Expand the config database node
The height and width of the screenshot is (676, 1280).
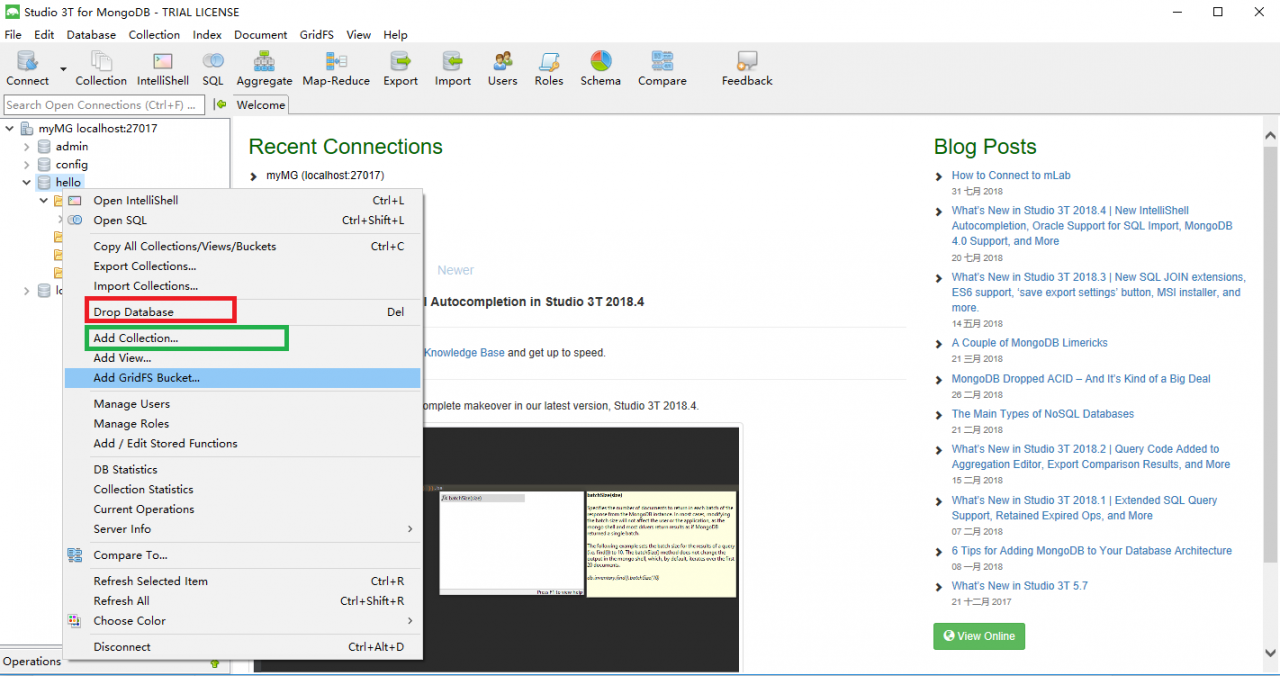pos(28,164)
